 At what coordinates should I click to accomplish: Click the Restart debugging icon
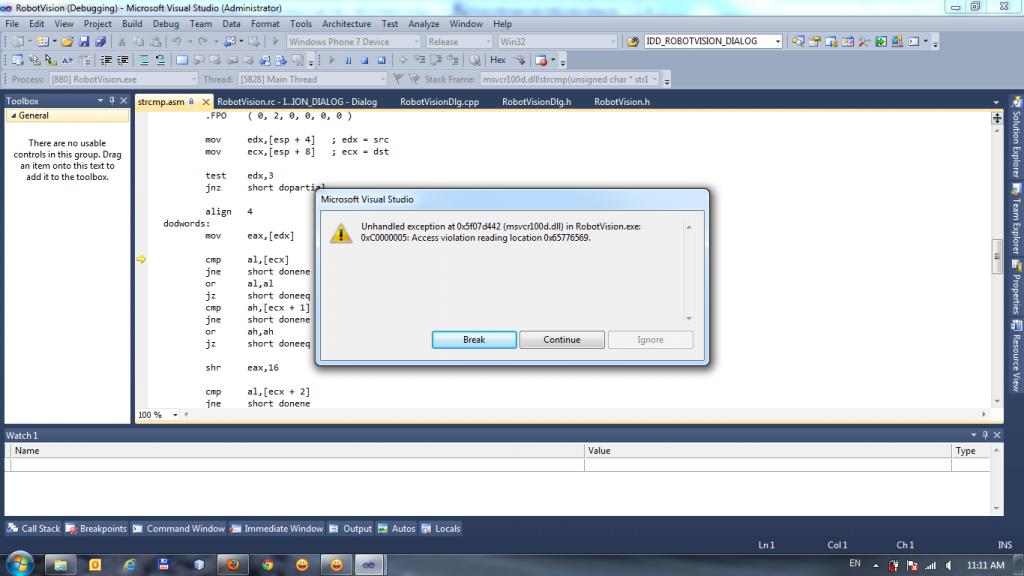point(381,60)
